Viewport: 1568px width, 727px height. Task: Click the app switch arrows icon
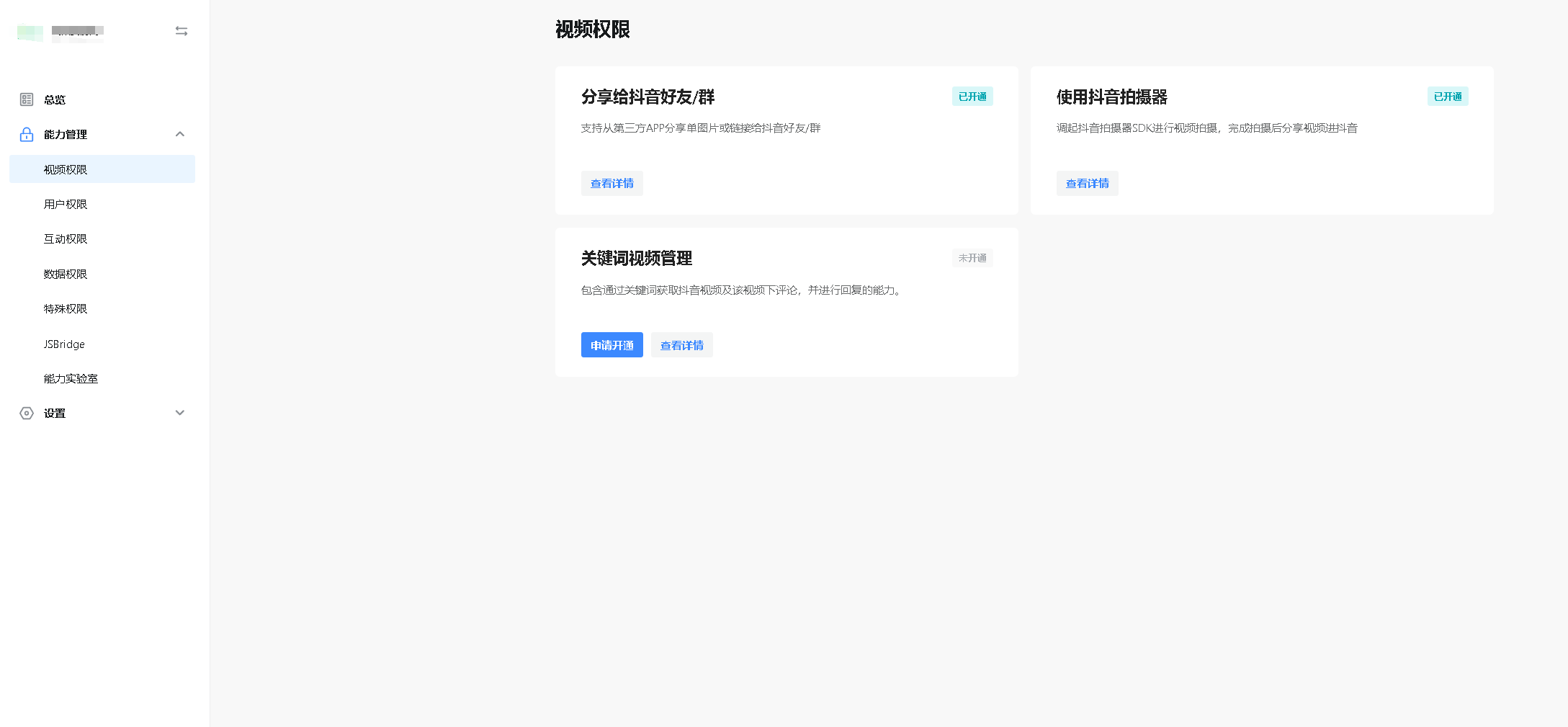point(182,31)
